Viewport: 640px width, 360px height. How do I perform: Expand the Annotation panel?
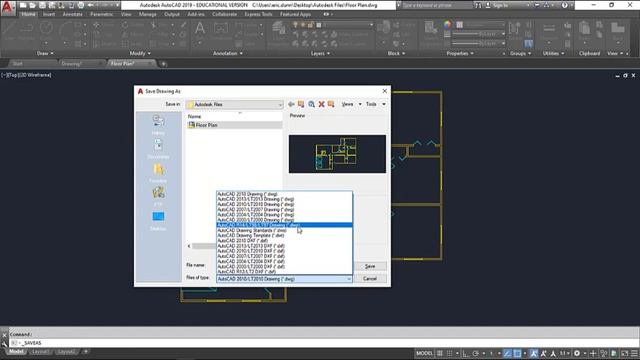click(x=228, y=53)
